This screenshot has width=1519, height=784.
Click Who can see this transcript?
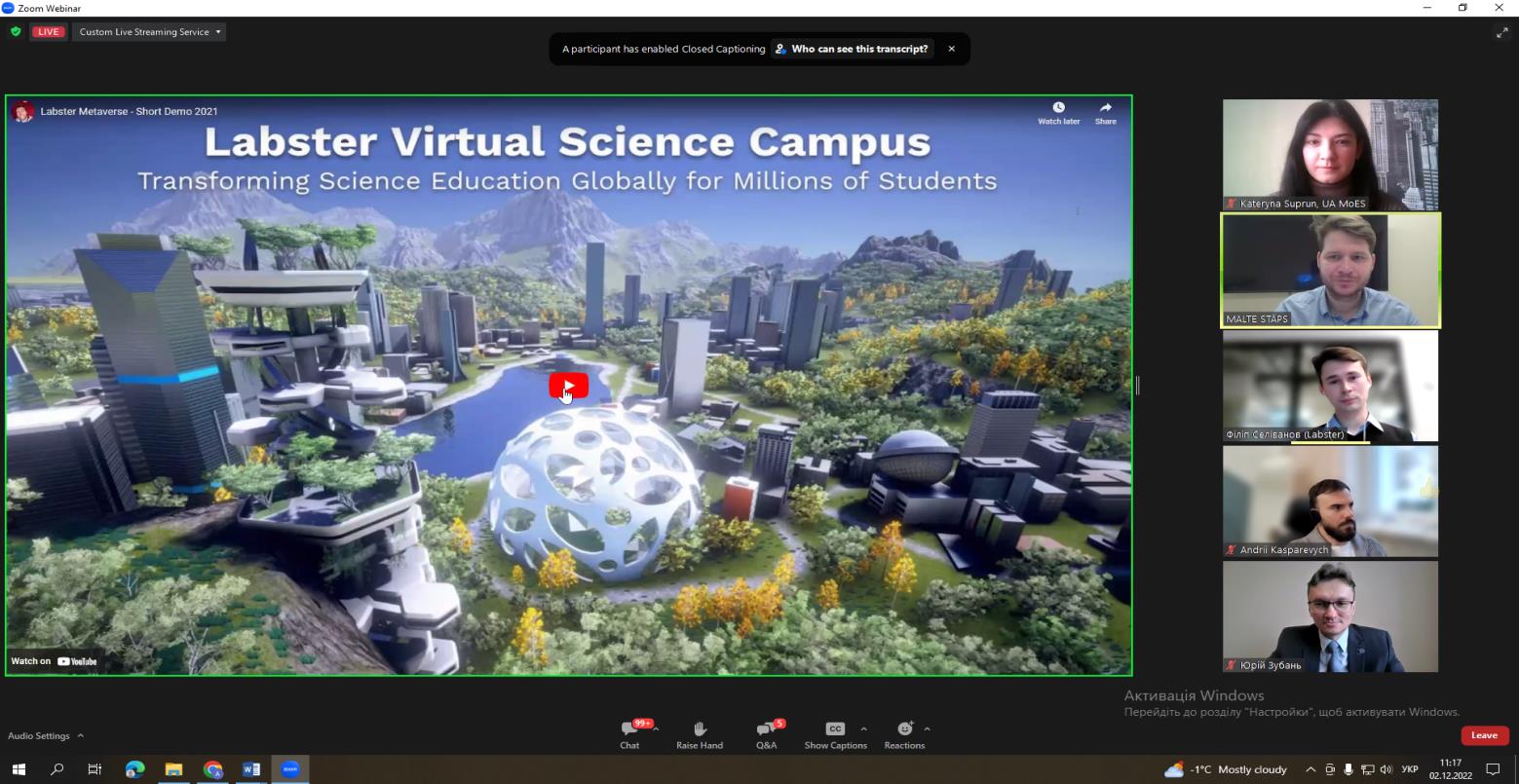click(x=851, y=49)
